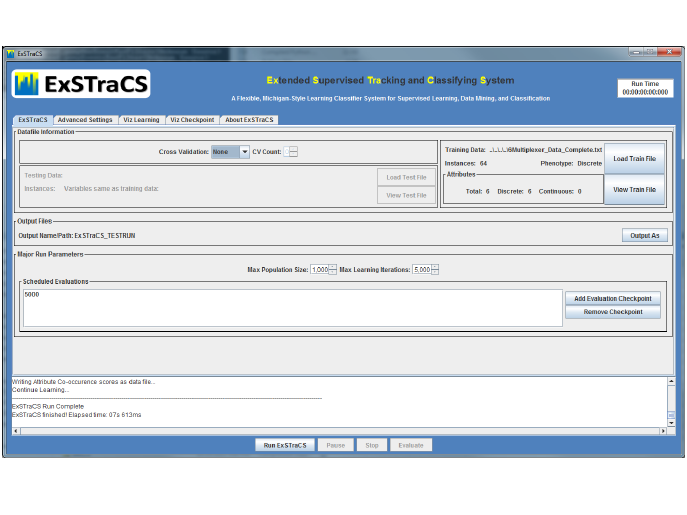The height and width of the screenshot is (515, 687).
Task: Click Remove Checkpoint button
Action: 613,312
